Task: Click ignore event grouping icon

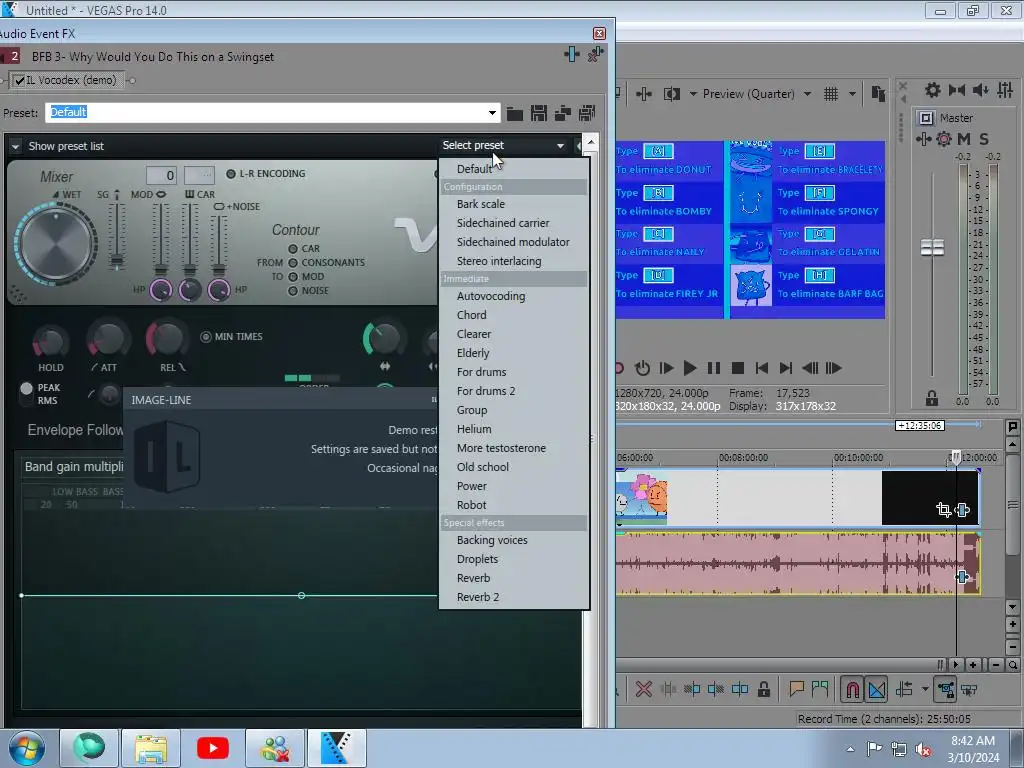Action: (970, 690)
